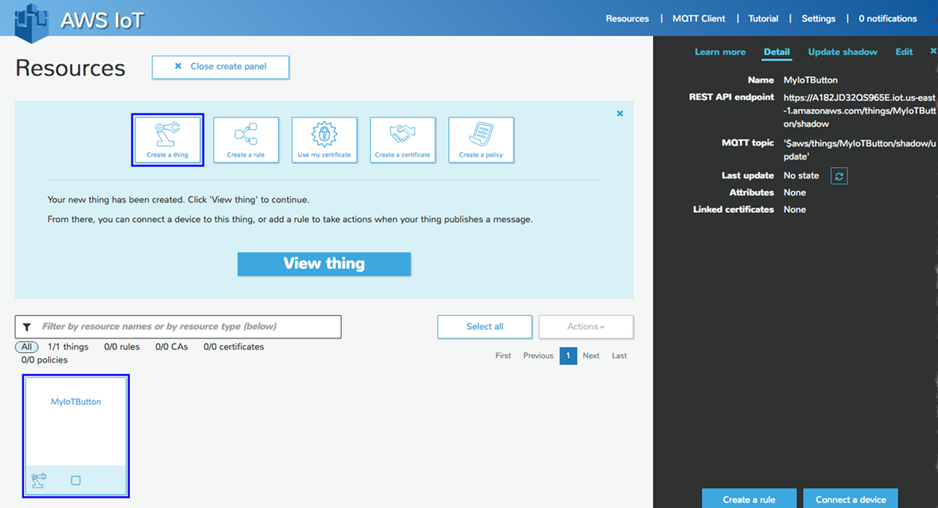
Task: Select page 1 in pagination
Action: tap(568, 355)
